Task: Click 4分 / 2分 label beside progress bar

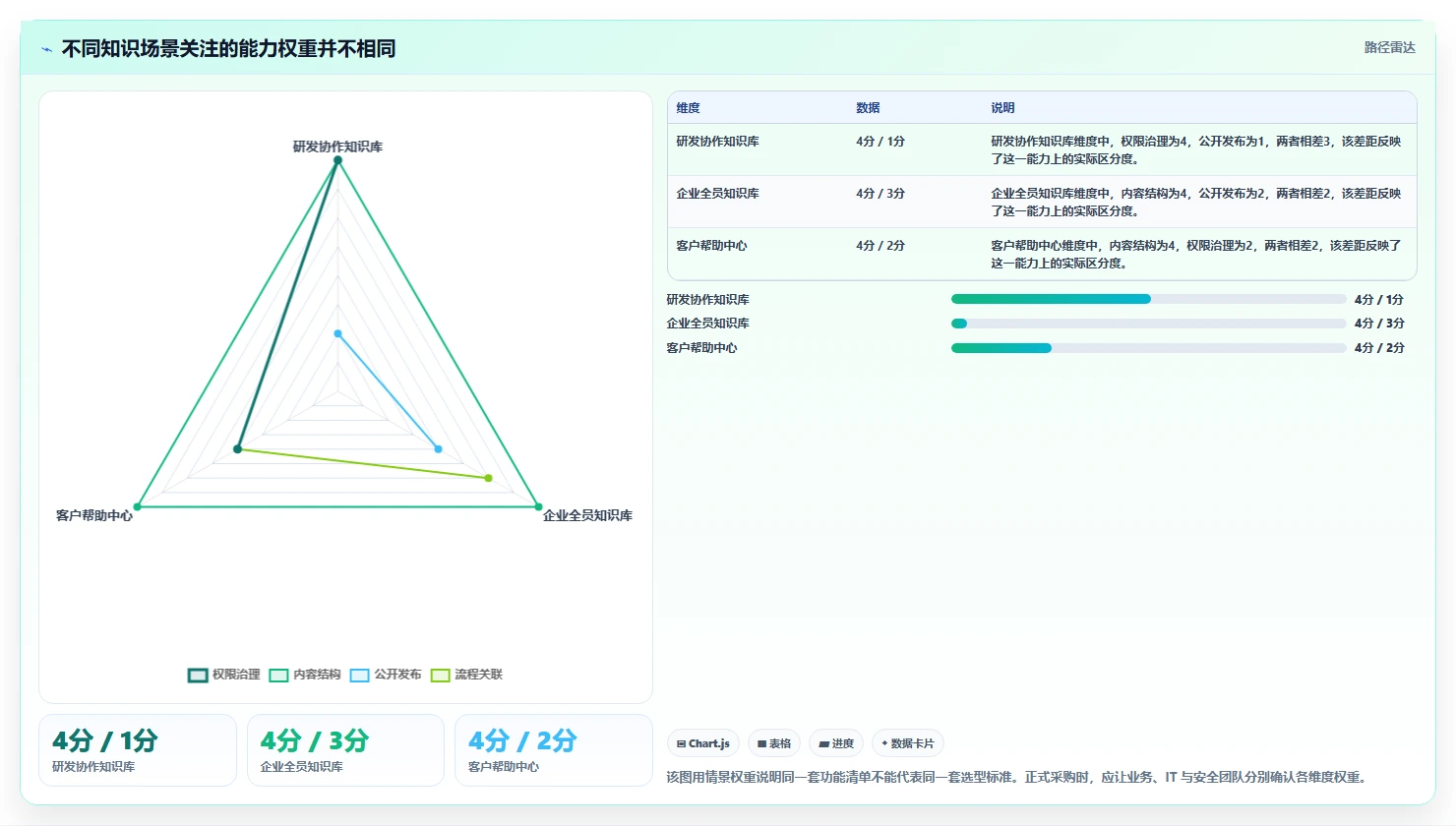Action: coord(1379,348)
